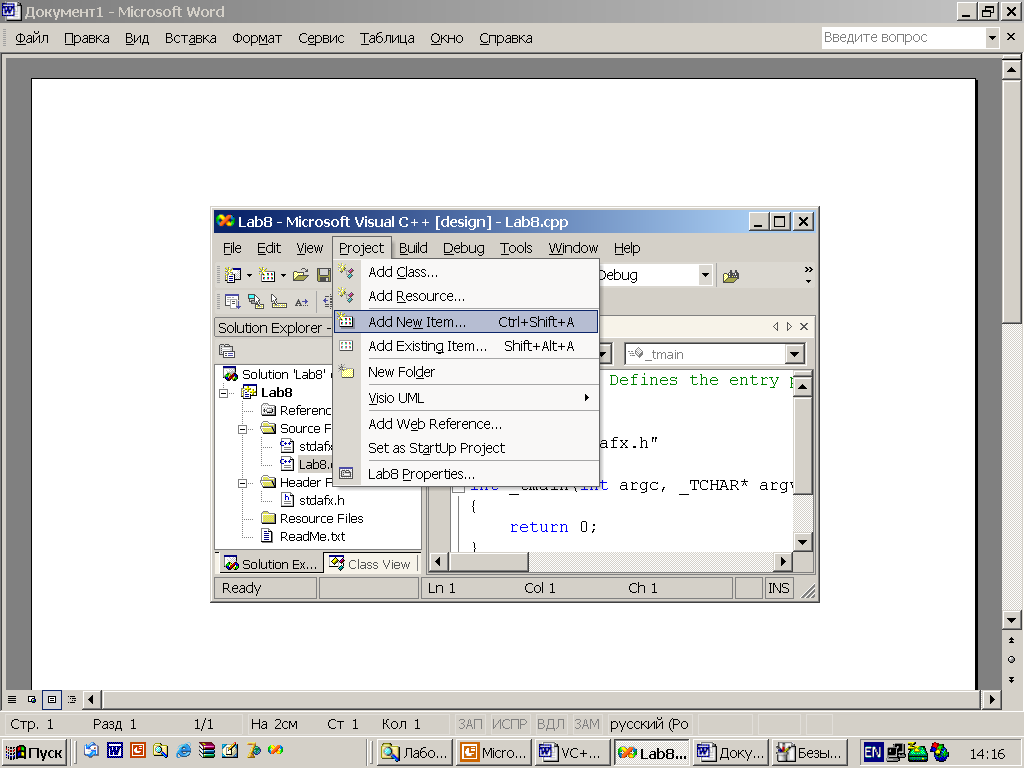Switch to the Лабо taskbar button

tap(415, 752)
